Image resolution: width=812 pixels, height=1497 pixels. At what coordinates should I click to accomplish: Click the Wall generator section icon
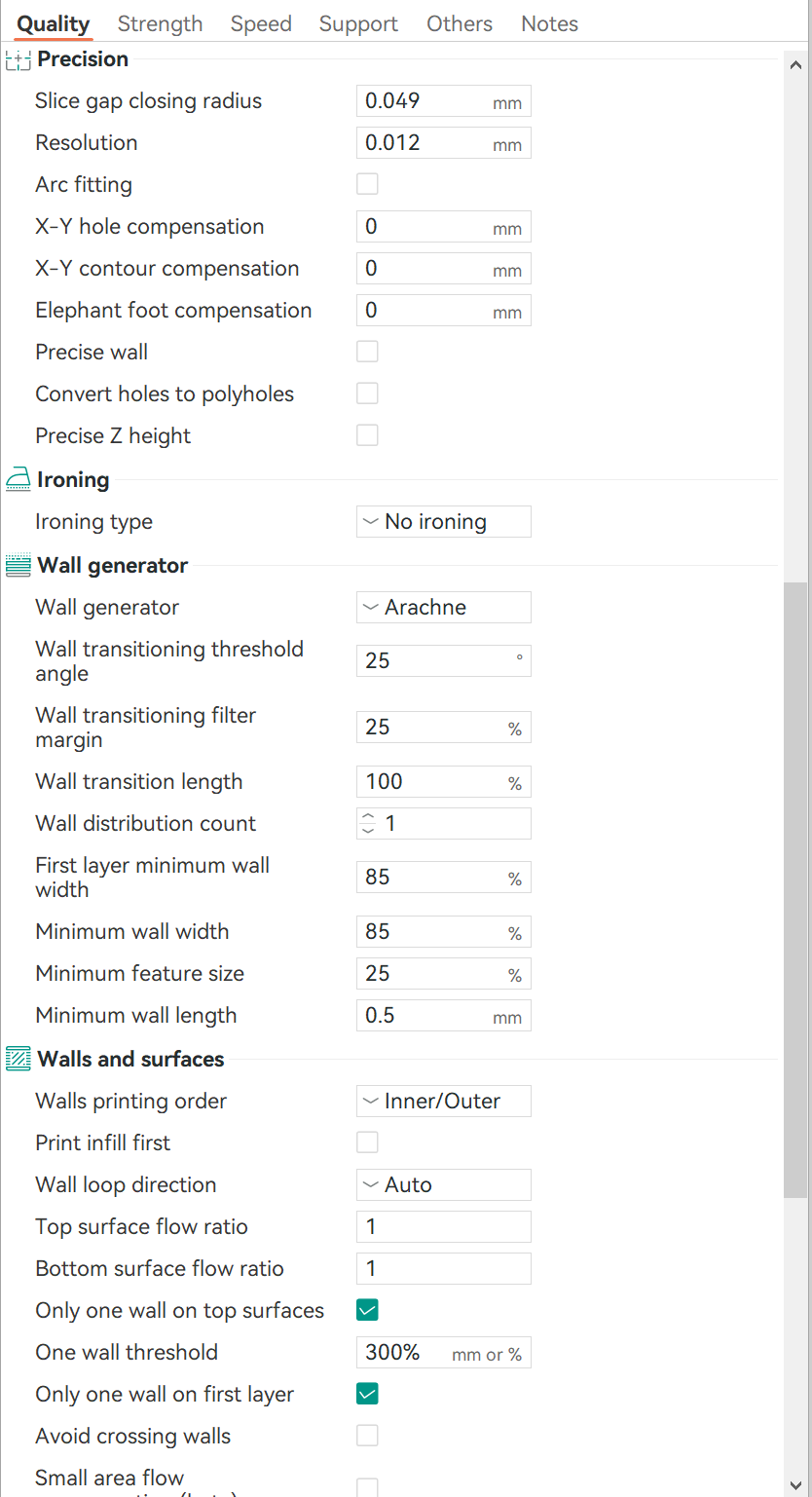(x=18, y=566)
